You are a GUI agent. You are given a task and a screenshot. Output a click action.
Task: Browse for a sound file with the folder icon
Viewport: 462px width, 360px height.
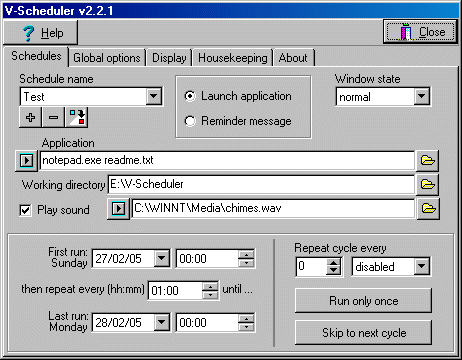click(428, 209)
